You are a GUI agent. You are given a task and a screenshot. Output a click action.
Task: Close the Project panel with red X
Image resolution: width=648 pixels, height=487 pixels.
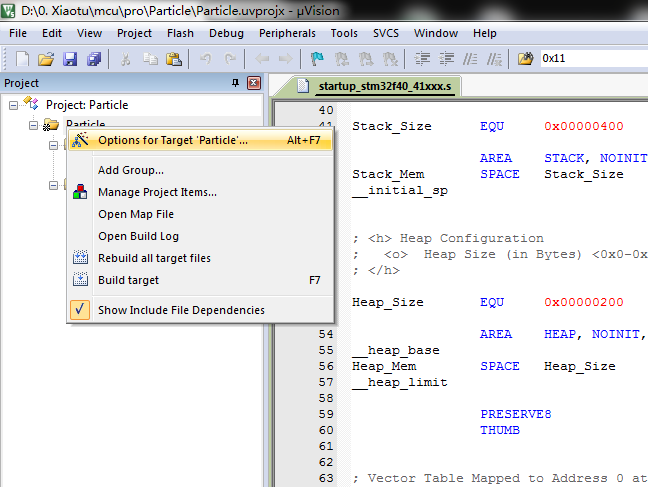254,83
